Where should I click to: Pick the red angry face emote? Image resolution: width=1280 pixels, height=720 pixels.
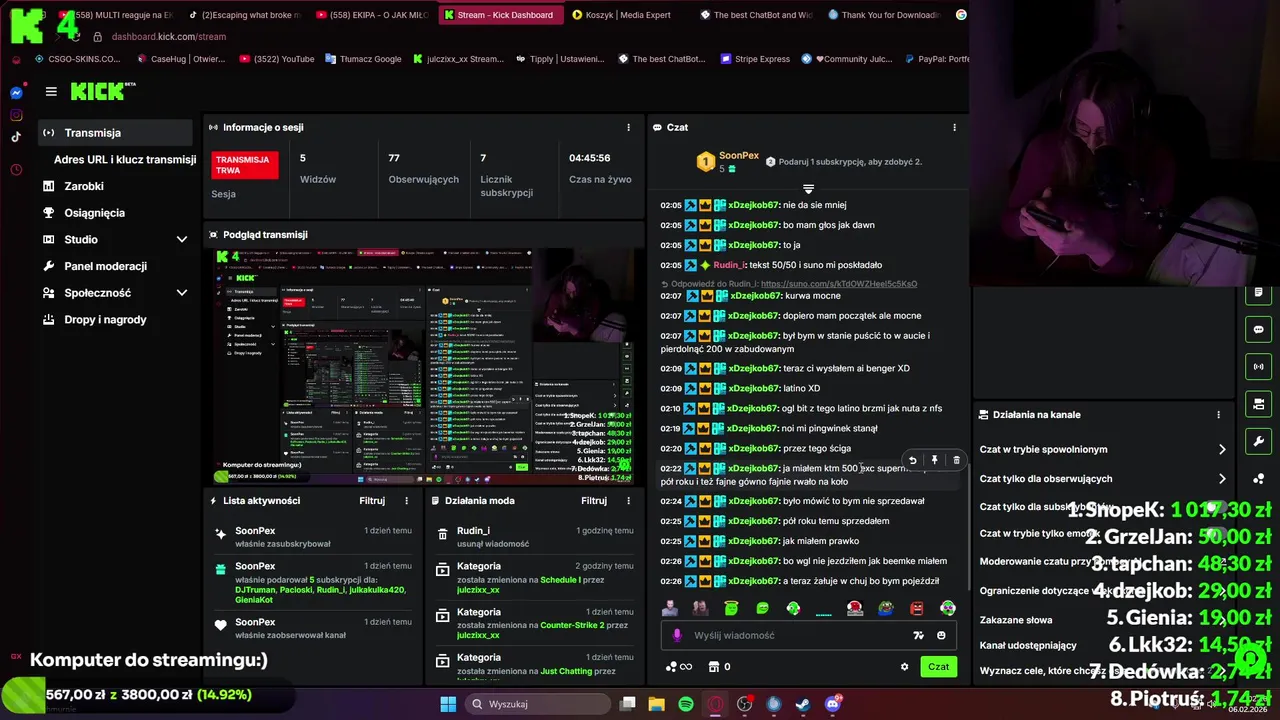917,608
